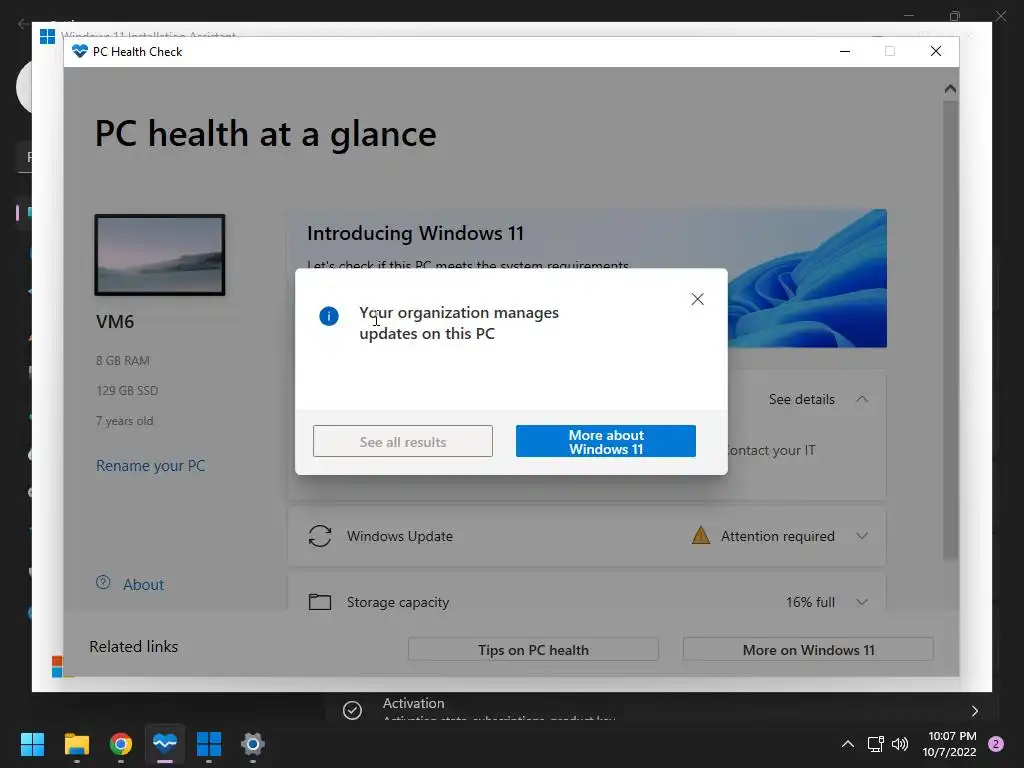1024x768 pixels.
Task: Click the Activation label in Settings
Action: (413, 703)
